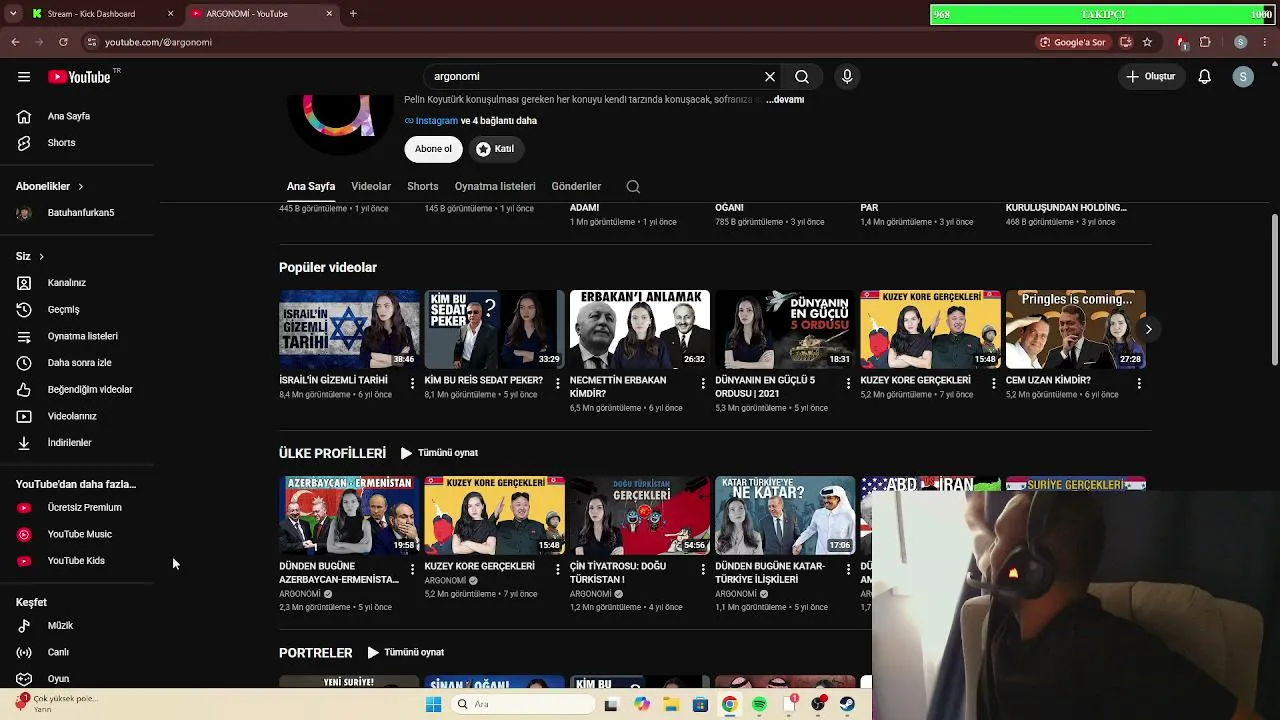The height and width of the screenshot is (720, 1280).
Task: Open YouTube notifications bell
Action: (1205, 77)
